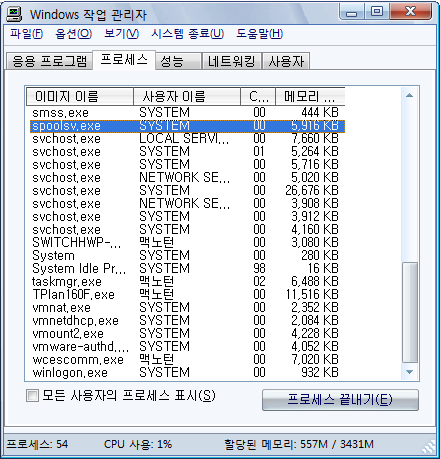Select the smss.exe process row
The image size is (440, 459).
click(x=186, y=113)
